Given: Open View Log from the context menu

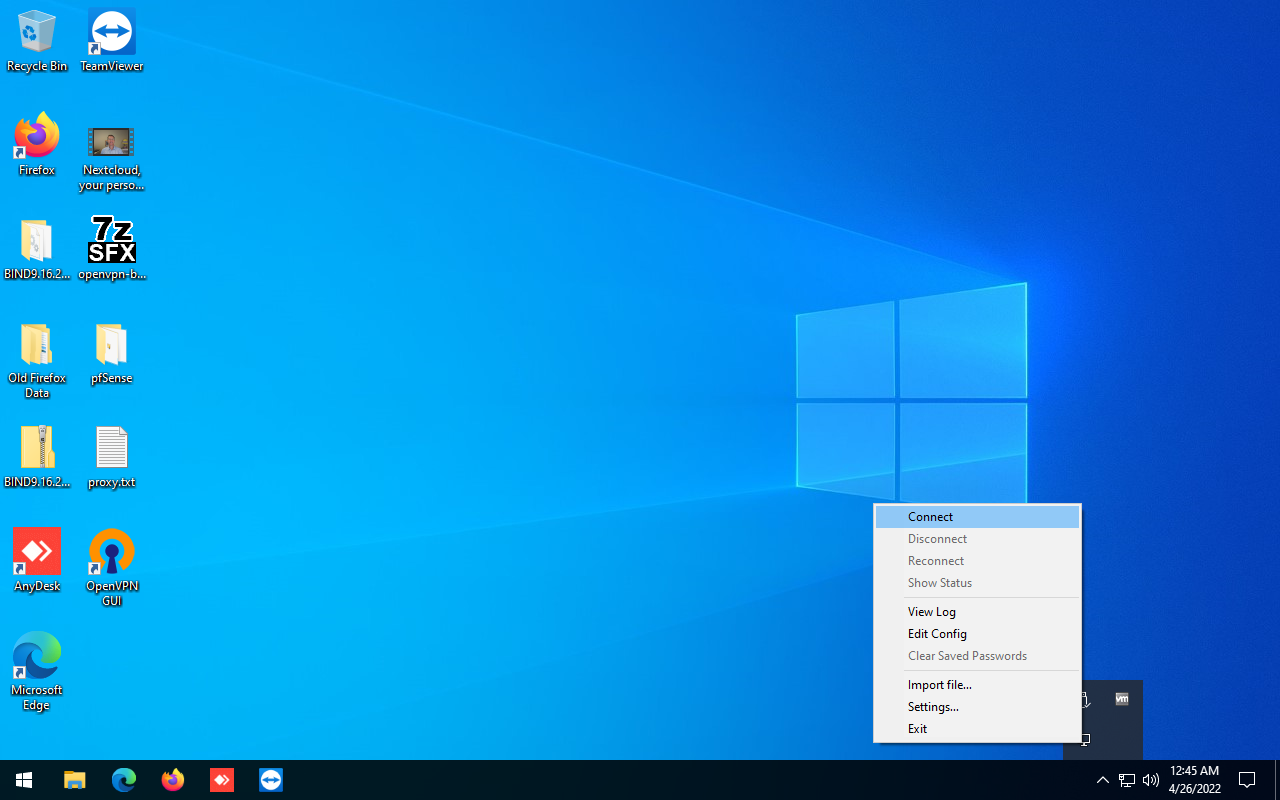Looking at the screenshot, I should coord(931,612).
